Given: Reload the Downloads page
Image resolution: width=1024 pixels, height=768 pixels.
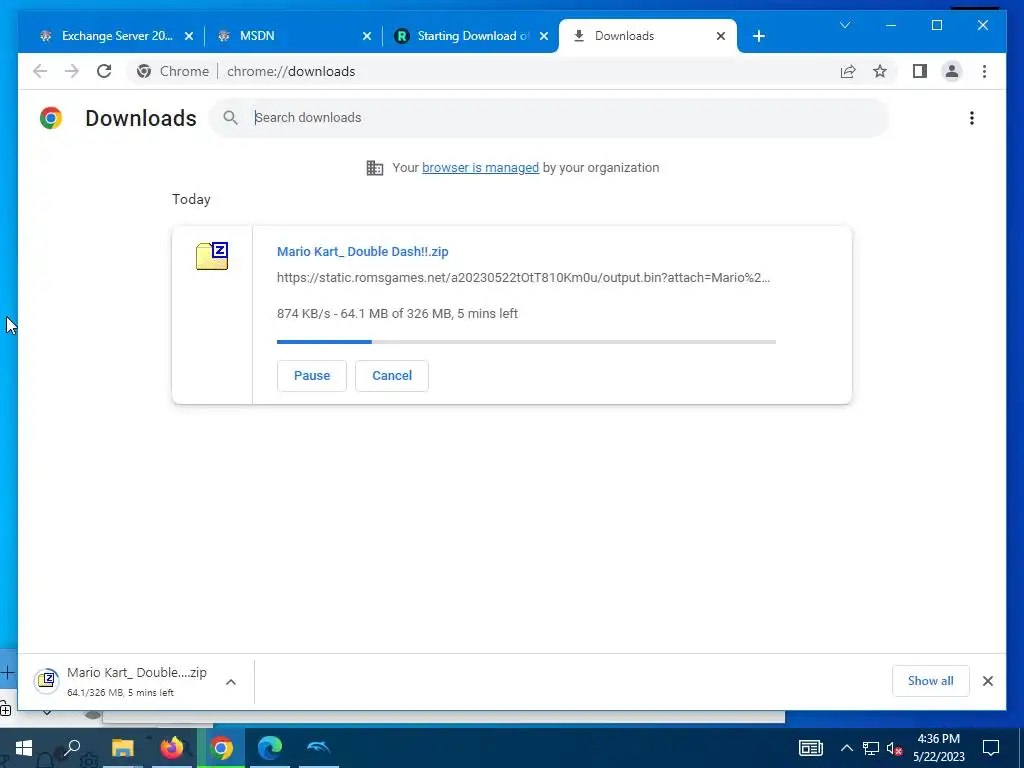Looking at the screenshot, I should pos(104,71).
